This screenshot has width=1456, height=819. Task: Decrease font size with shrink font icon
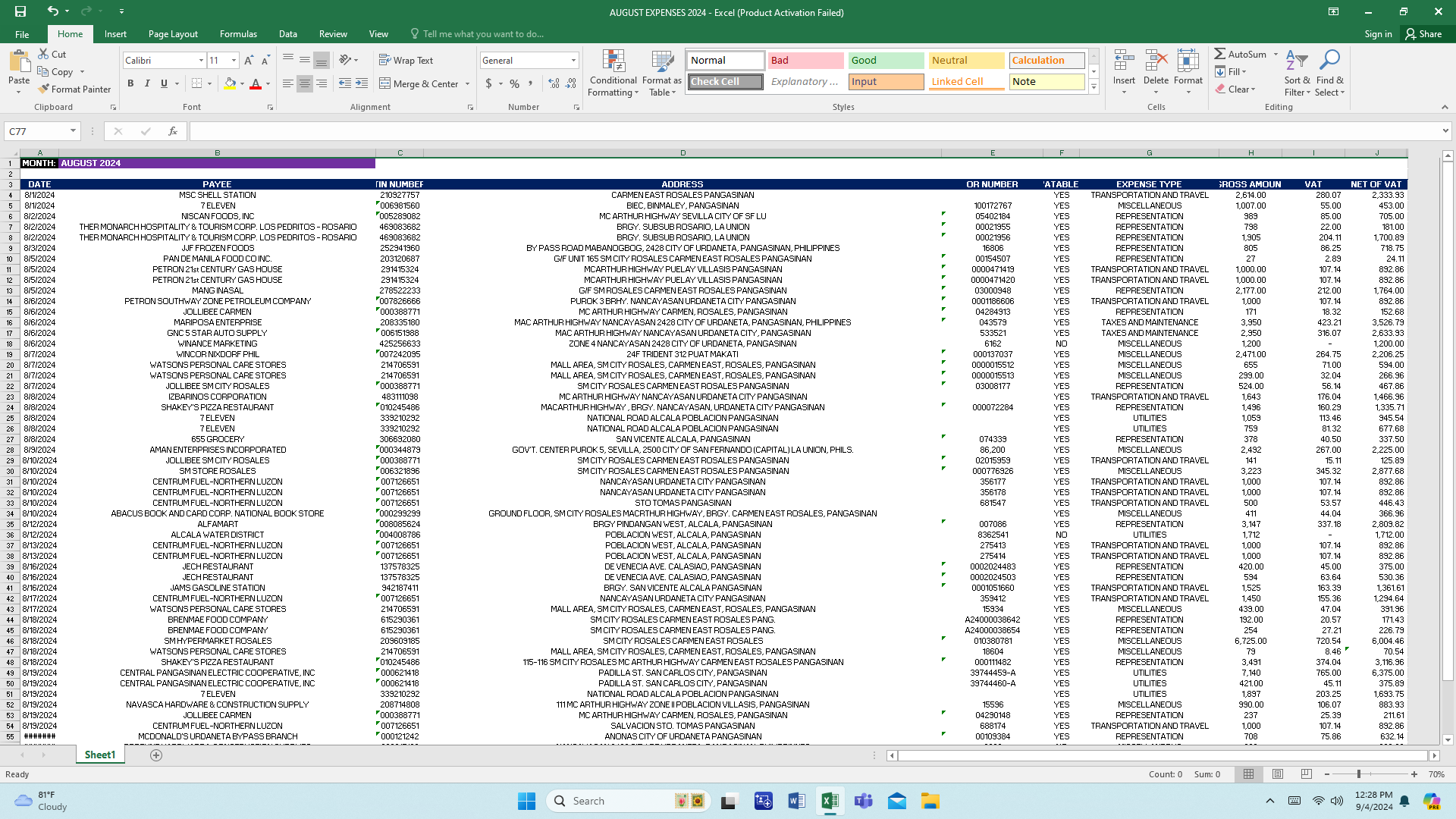(265, 61)
